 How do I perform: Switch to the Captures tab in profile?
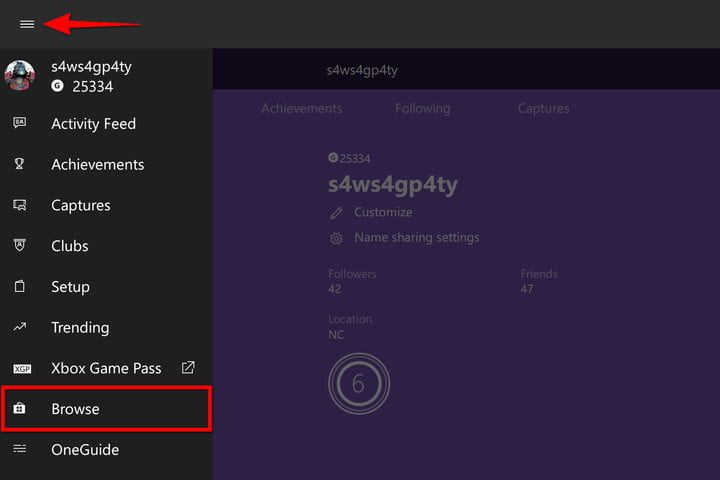click(x=543, y=108)
